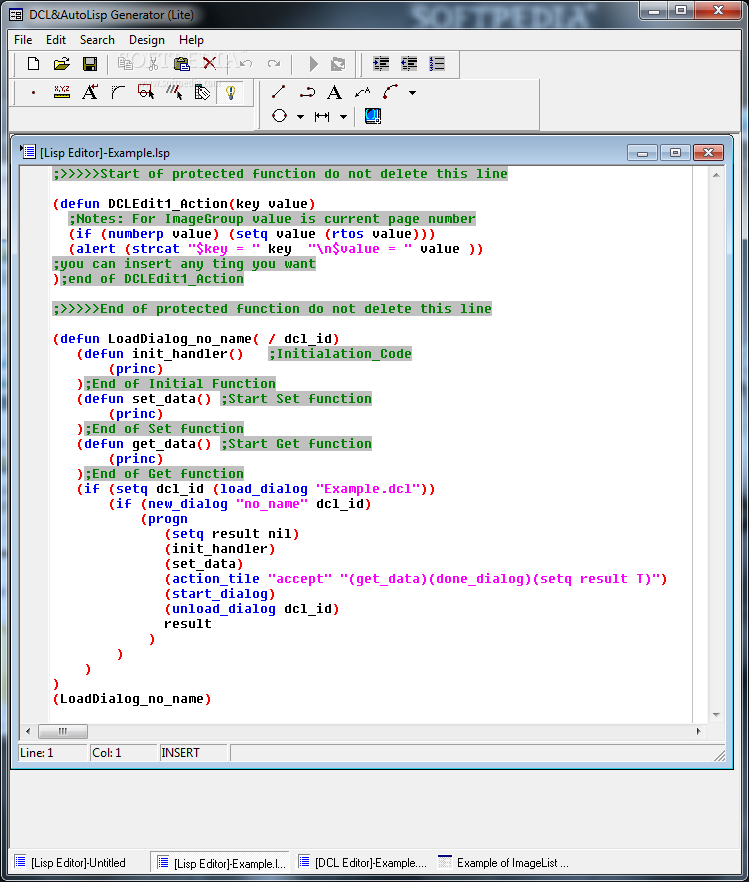Click the numbered lines list icon
The image size is (749, 882).
(437, 64)
